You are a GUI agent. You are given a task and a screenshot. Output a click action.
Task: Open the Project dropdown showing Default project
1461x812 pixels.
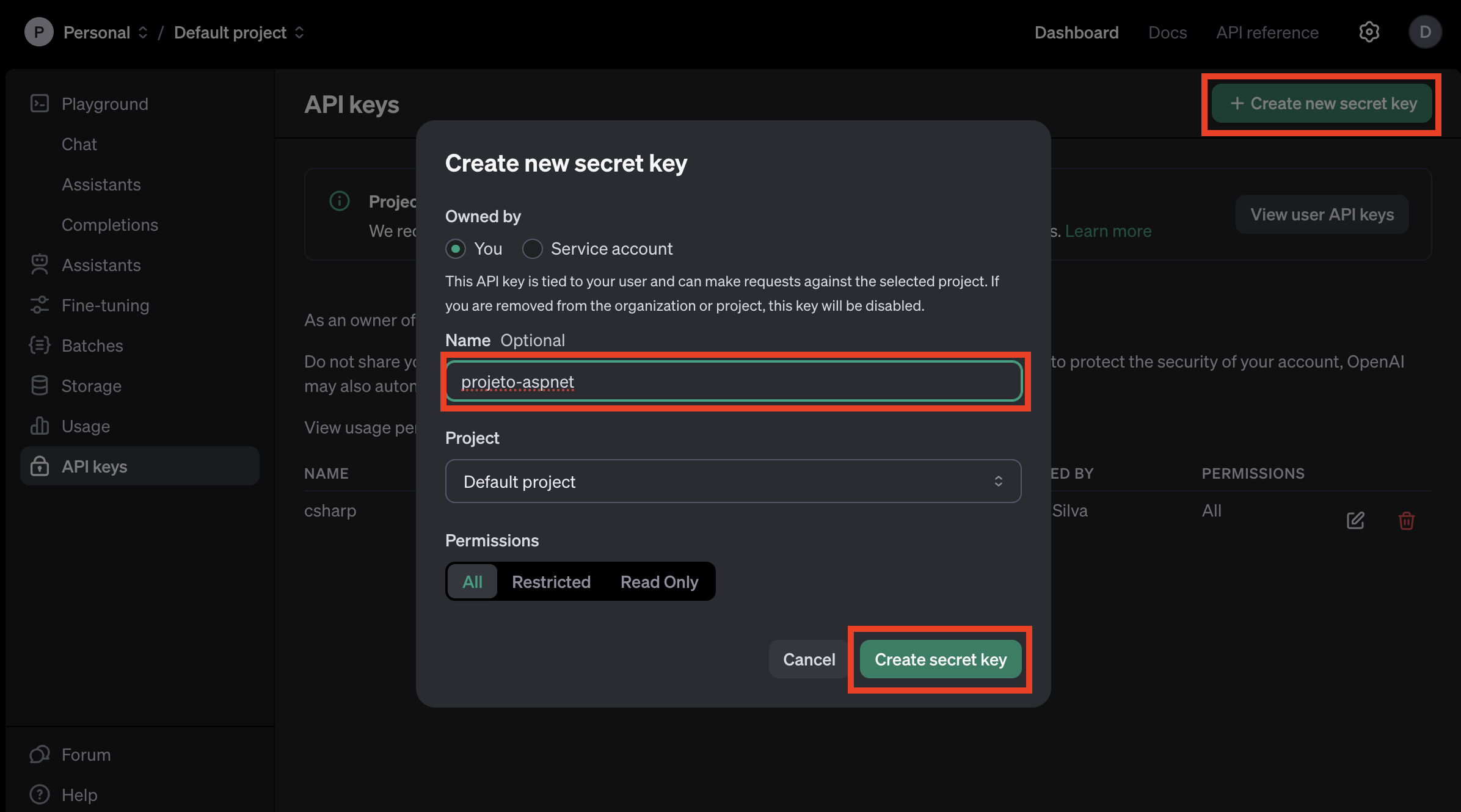(732, 481)
